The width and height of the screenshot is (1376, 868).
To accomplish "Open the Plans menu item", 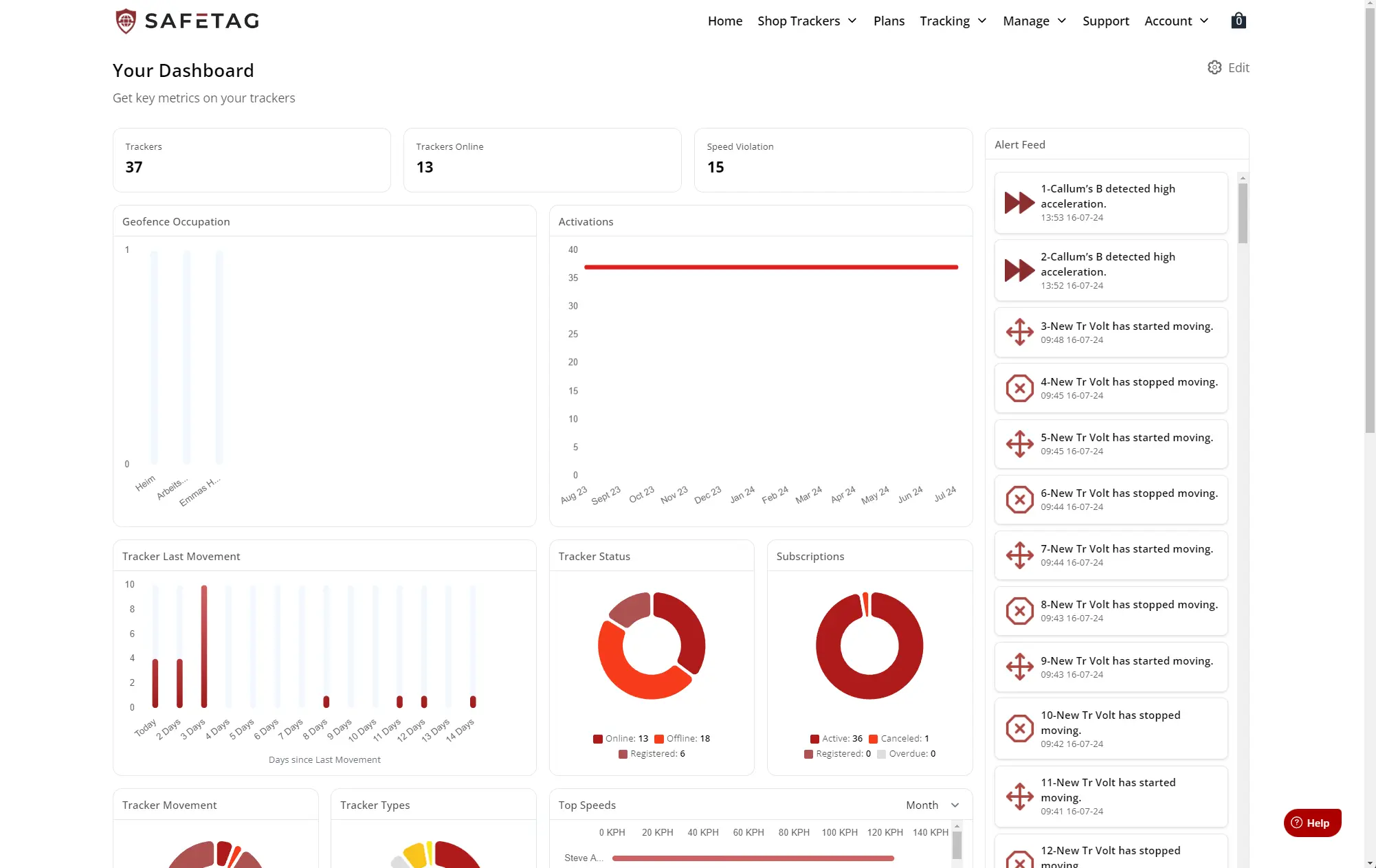I will [888, 21].
